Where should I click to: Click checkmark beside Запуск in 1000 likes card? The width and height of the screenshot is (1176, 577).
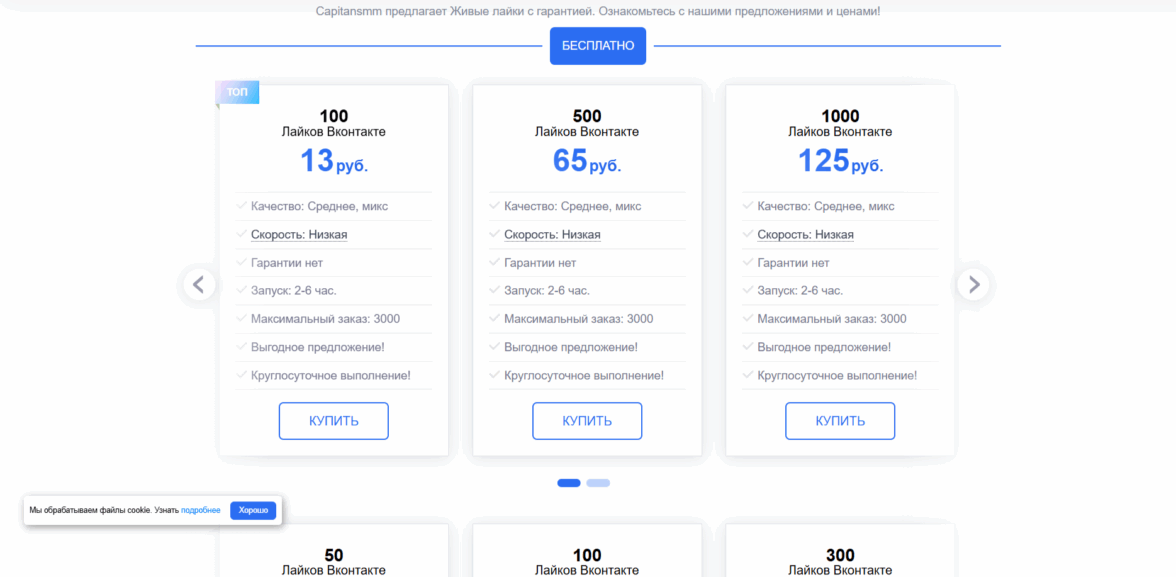[x=748, y=290]
